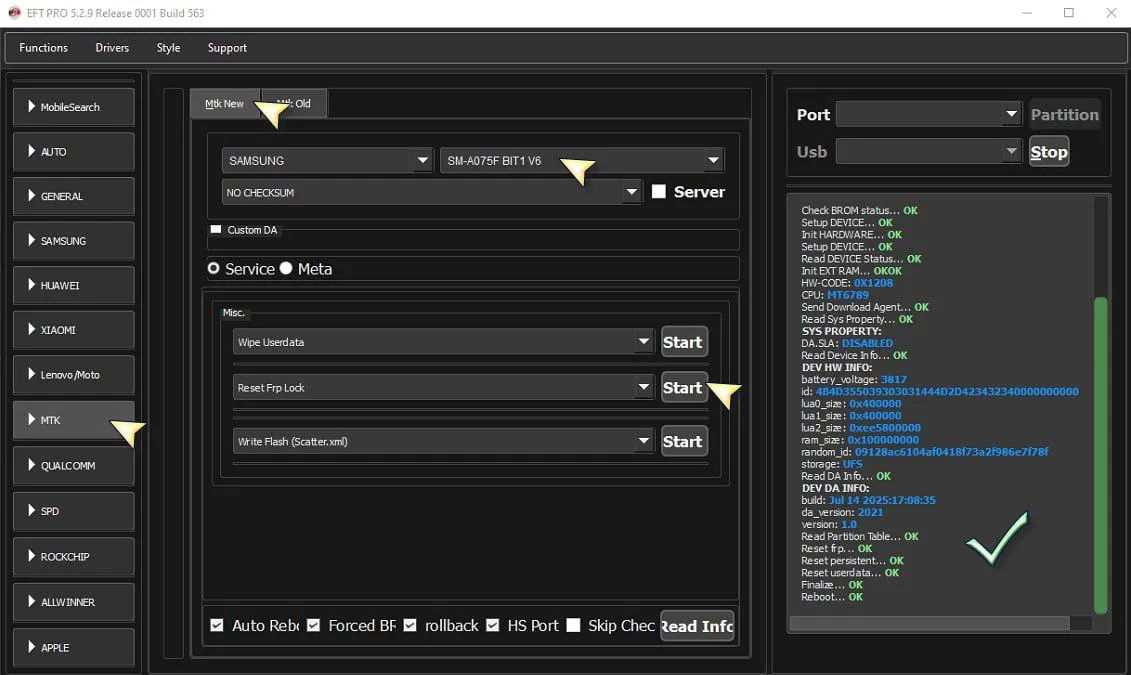The height and width of the screenshot is (675, 1131).
Task: Select the QUALCOMM sidebar entry
Action: point(73,466)
